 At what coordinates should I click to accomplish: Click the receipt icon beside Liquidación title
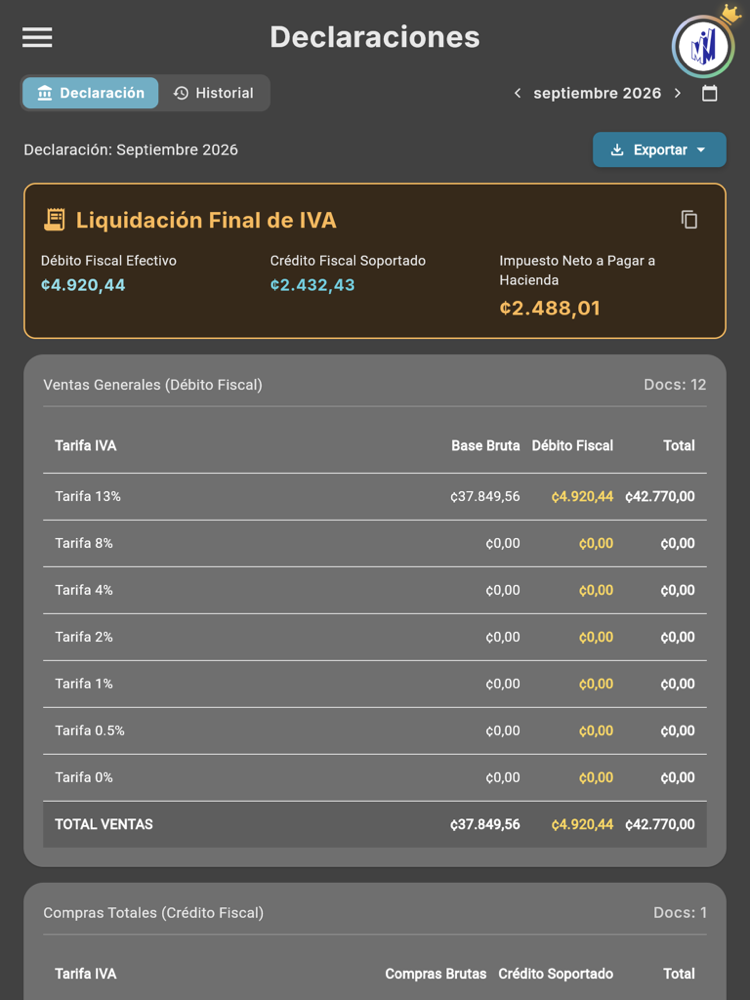55,220
